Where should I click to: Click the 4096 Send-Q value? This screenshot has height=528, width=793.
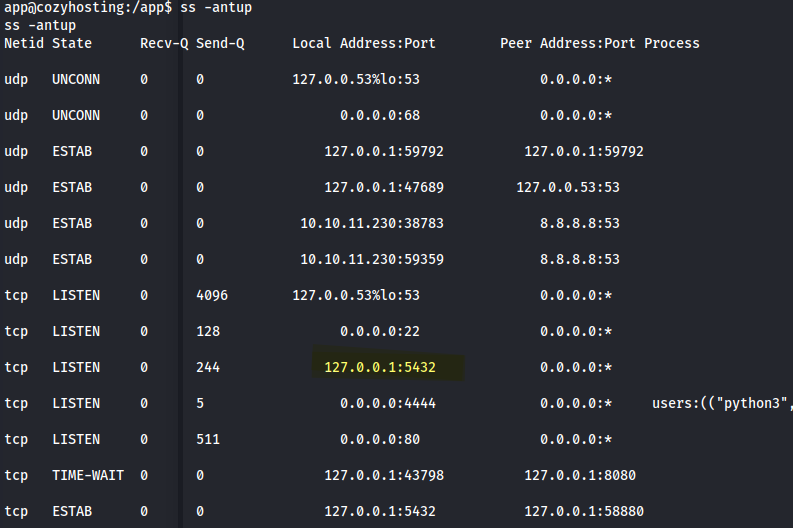tap(212, 295)
